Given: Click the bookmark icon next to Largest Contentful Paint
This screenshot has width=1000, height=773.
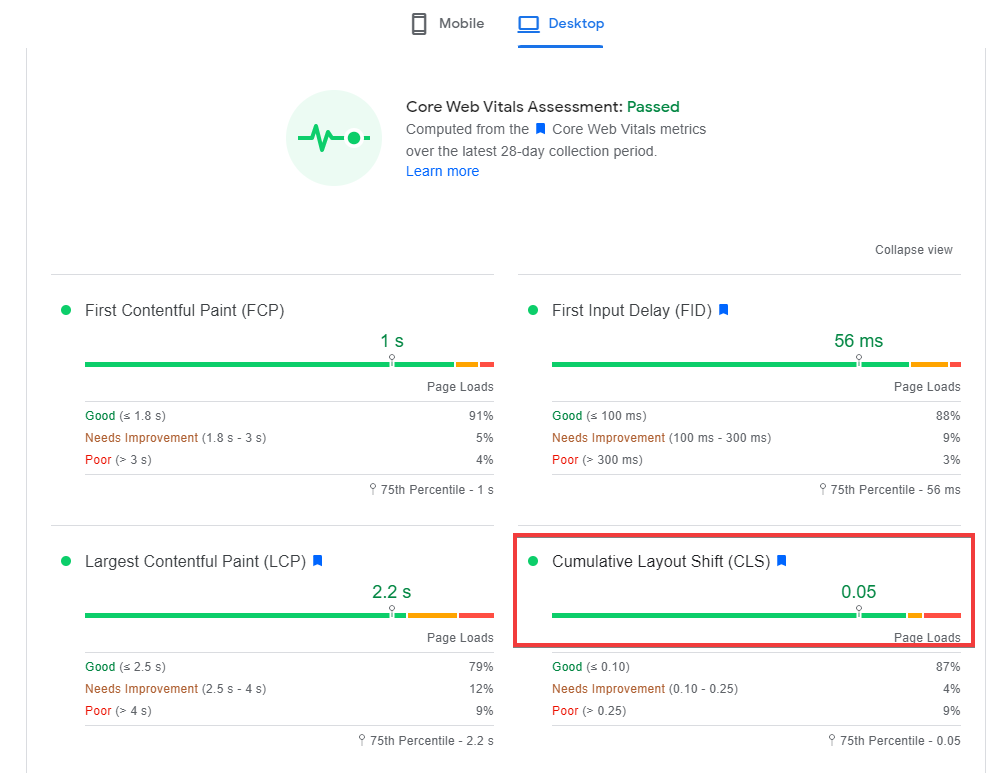Looking at the screenshot, I should pyautogui.click(x=317, y=561).
